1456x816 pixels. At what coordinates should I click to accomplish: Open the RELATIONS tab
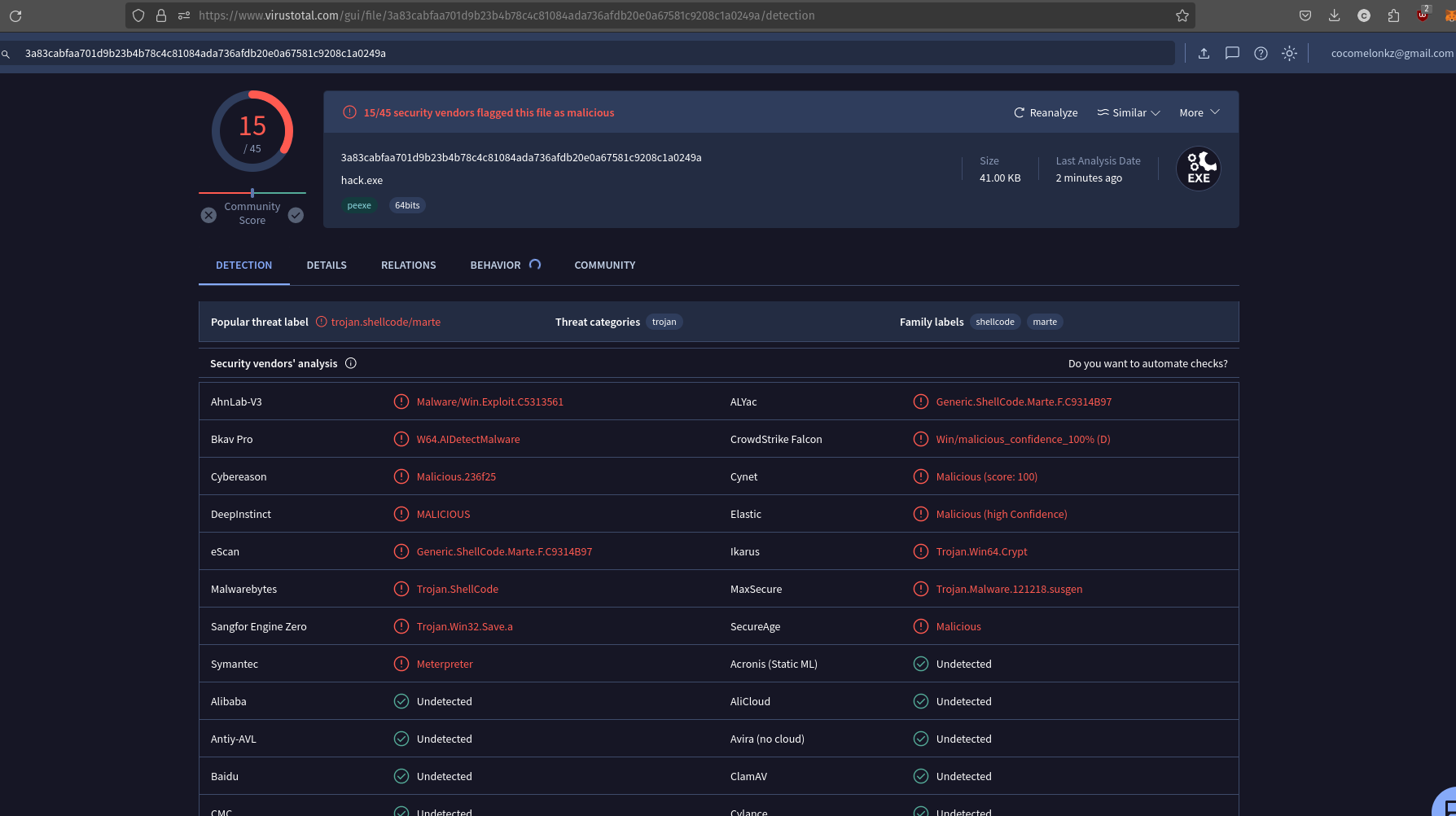coord(409,265)
